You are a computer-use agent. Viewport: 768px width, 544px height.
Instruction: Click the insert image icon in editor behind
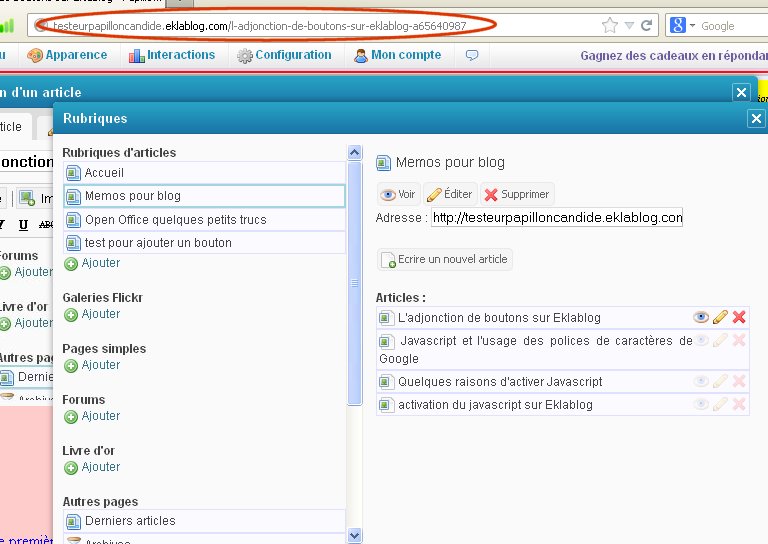pyautogui.click(x=27, y=198)
